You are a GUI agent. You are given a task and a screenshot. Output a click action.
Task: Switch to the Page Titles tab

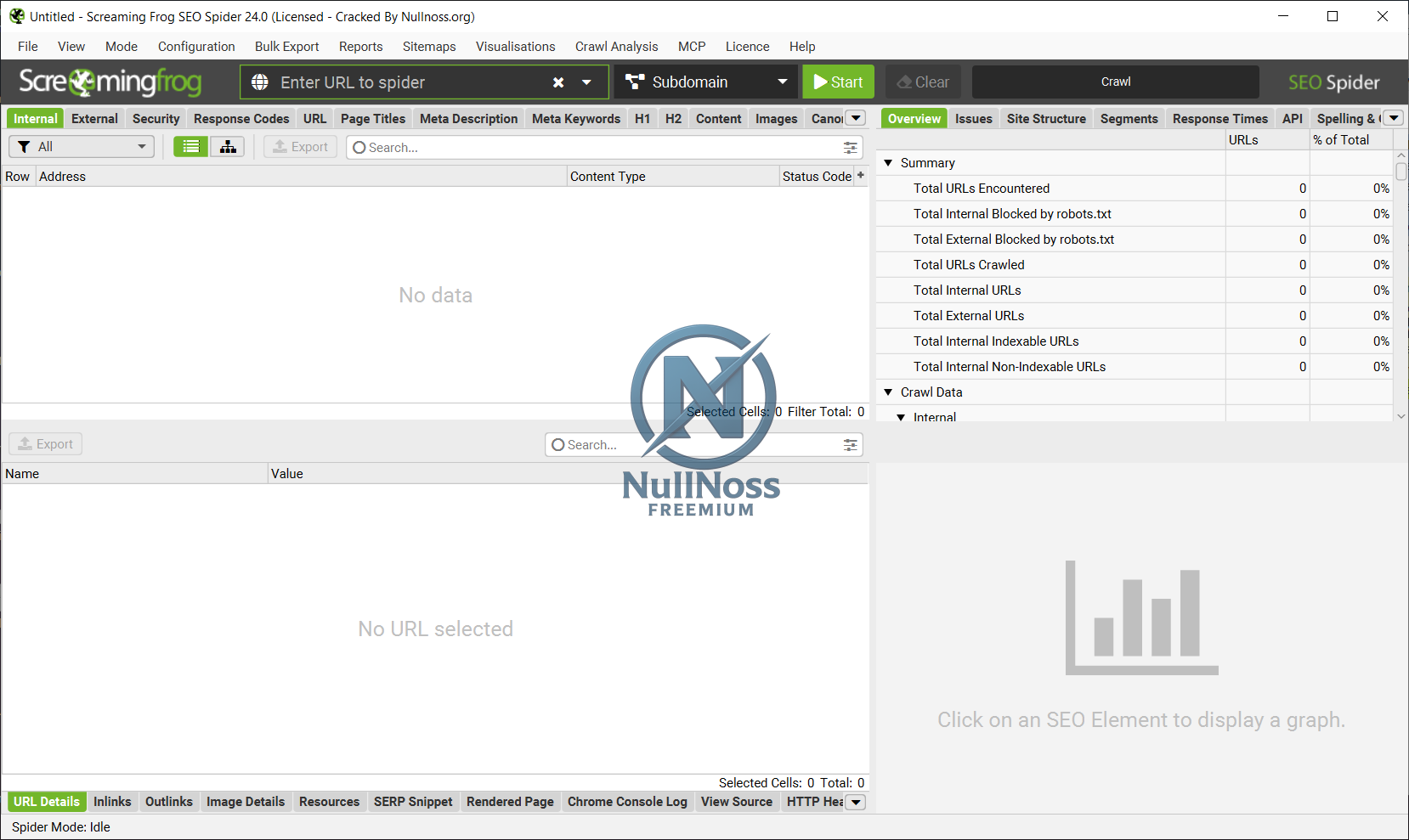373,119
